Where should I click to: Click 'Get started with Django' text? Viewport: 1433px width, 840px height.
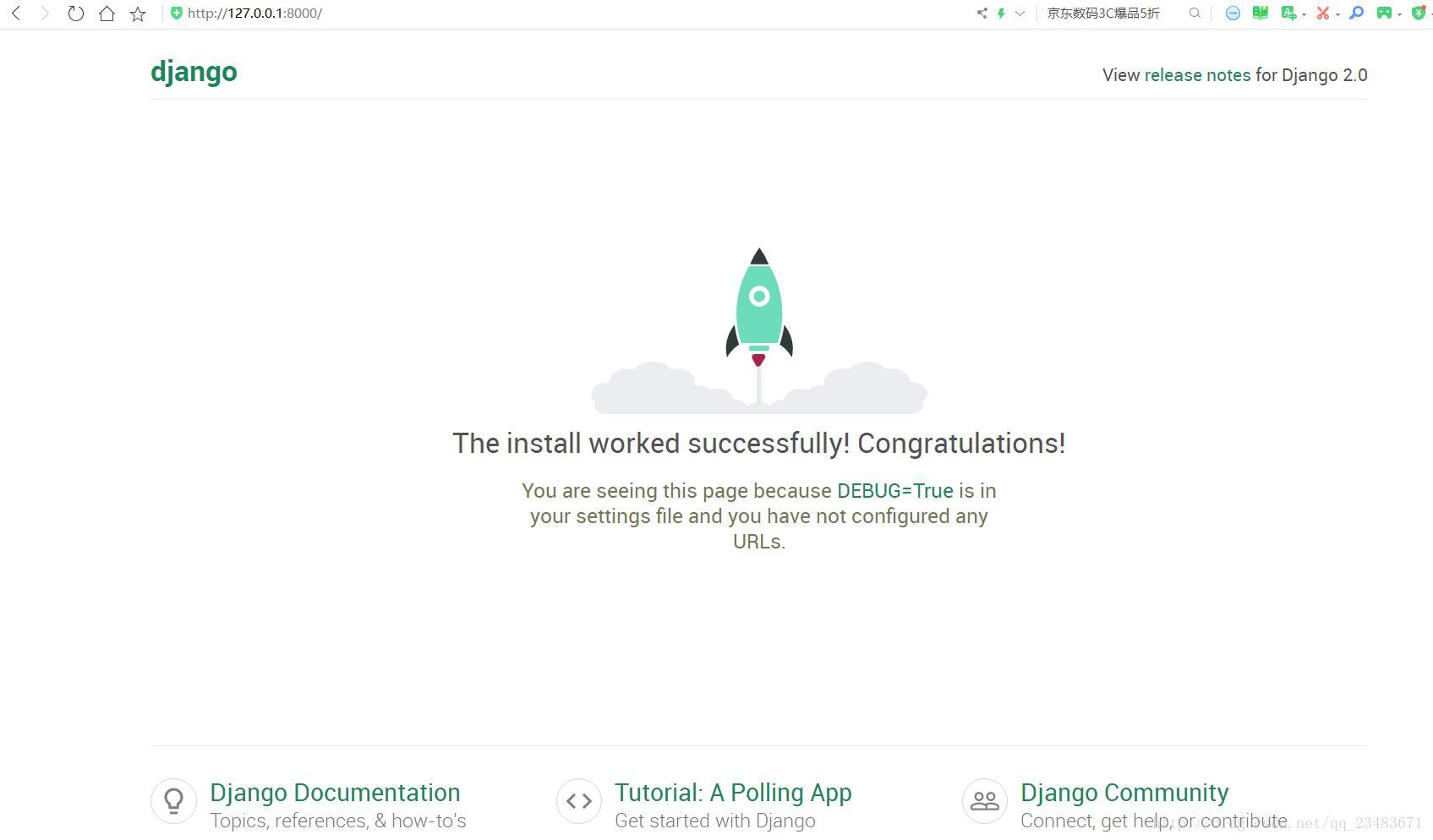point(715,821)
